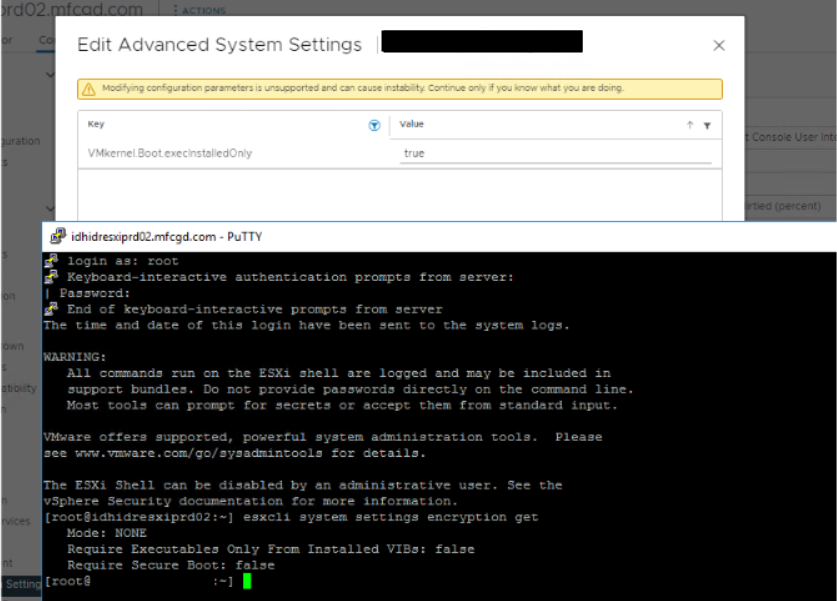Open the filter icon on the Key column
837x601 pixels.
374,125
